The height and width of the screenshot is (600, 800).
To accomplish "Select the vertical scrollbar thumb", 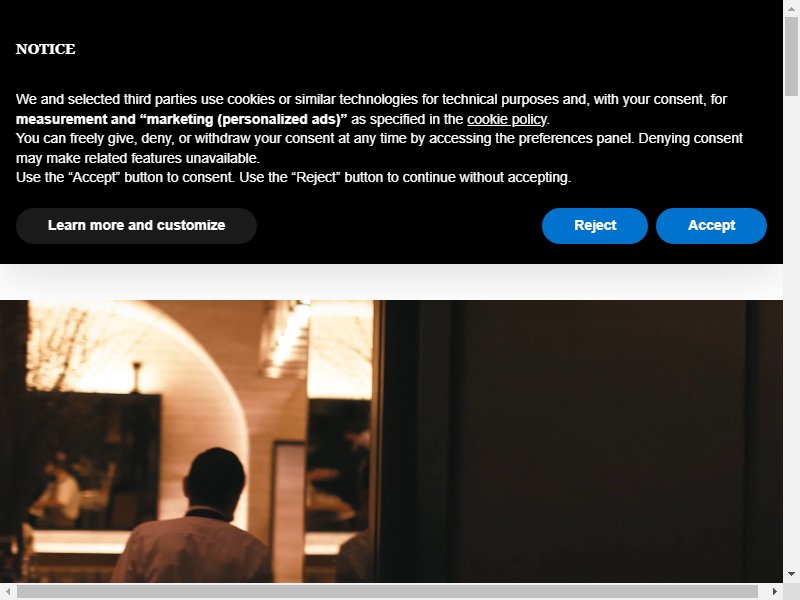I will [x=791, y=56].
